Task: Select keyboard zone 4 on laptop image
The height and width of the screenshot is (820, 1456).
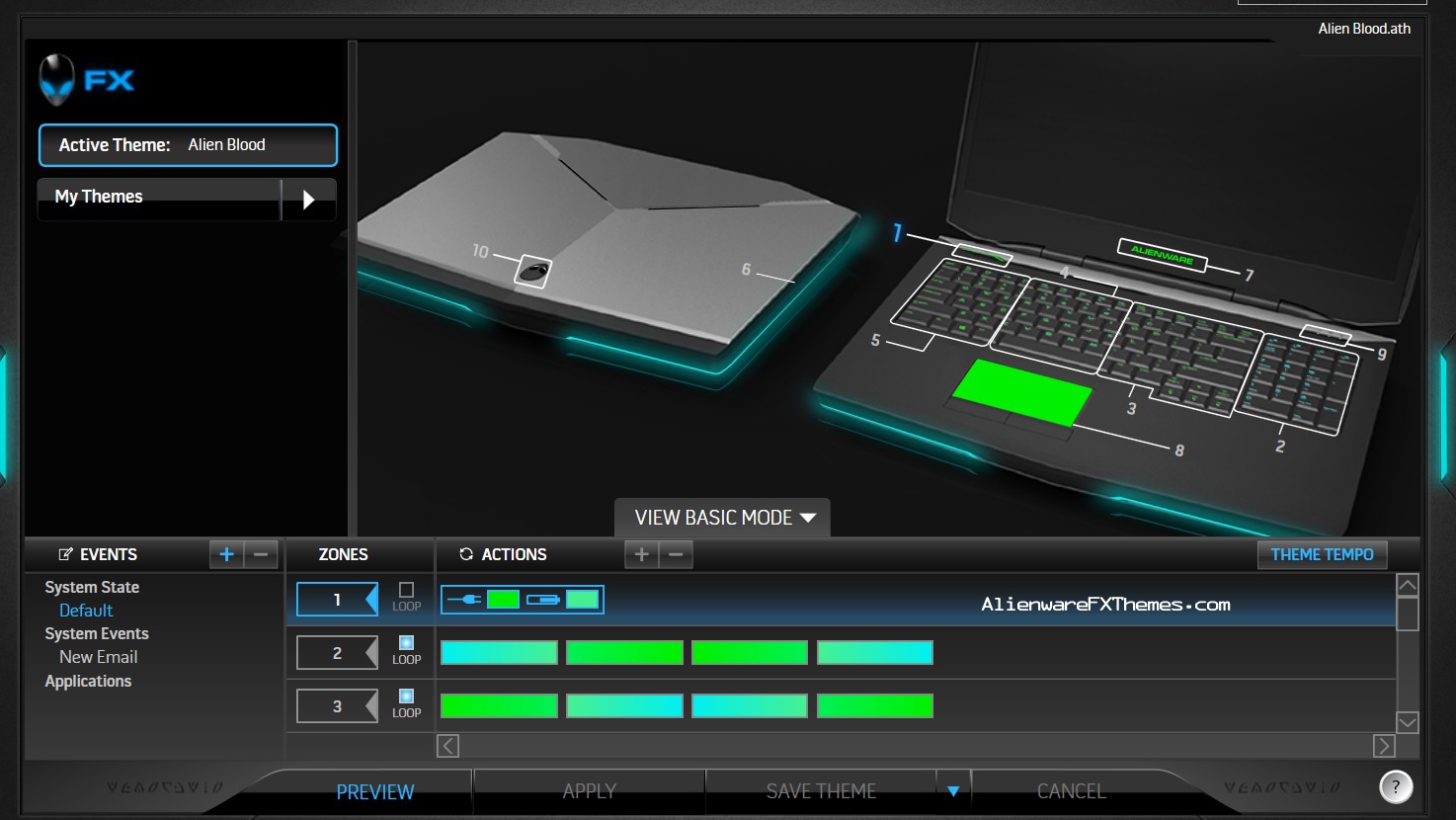Action: click(1062, 324)
